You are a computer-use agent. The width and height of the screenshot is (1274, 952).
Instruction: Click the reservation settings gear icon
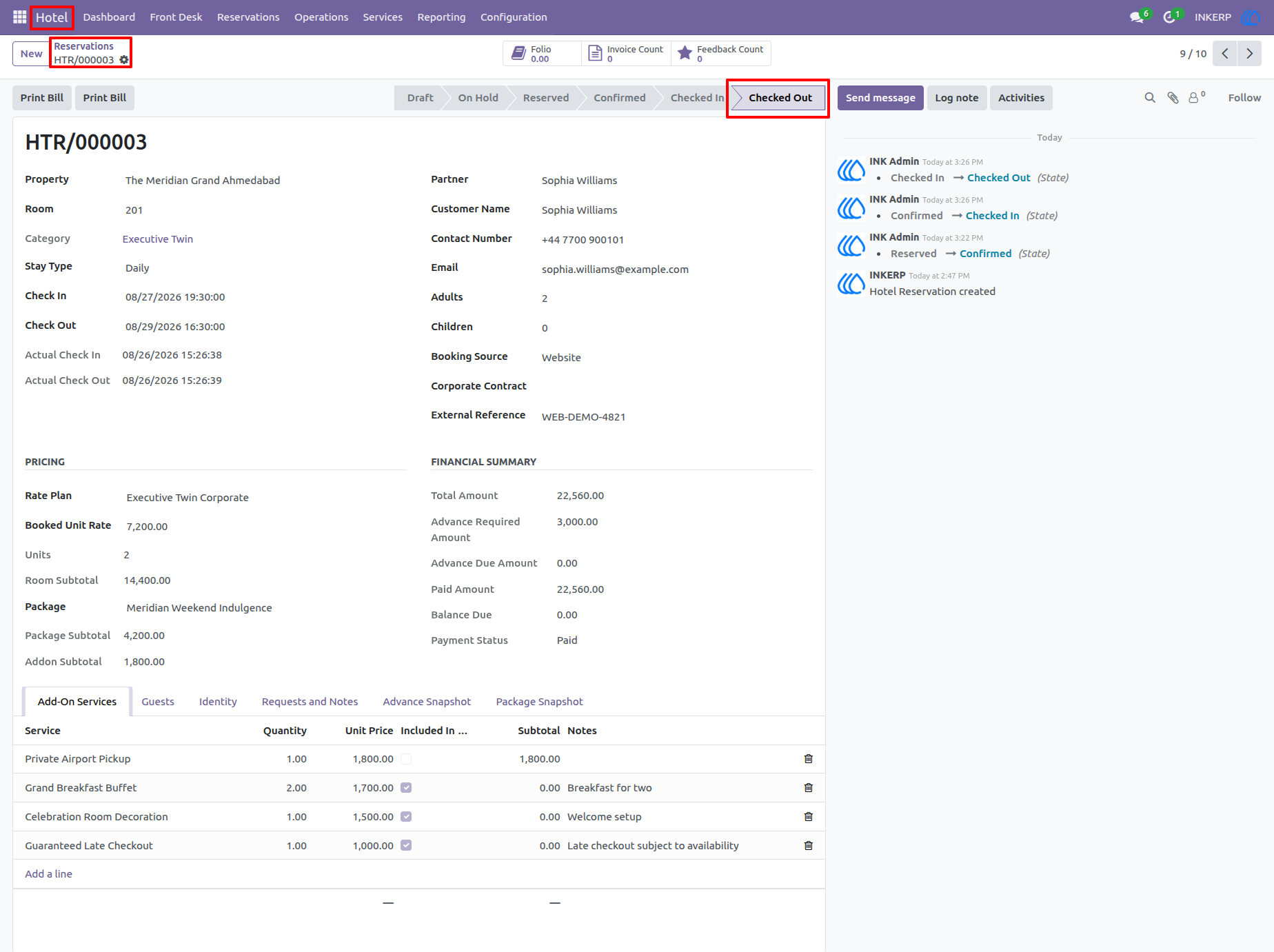coord(124,60)
